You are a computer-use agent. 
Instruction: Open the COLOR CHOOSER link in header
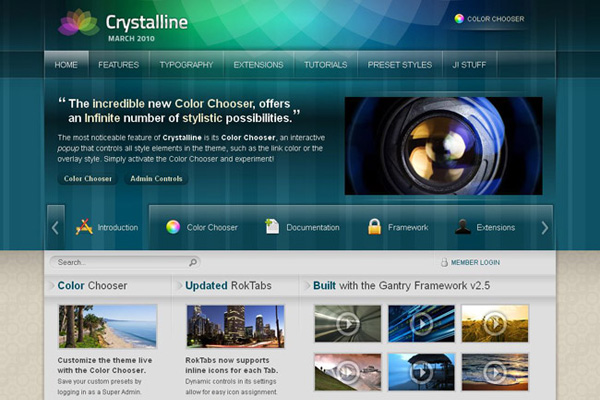click(x=496, y=19)
